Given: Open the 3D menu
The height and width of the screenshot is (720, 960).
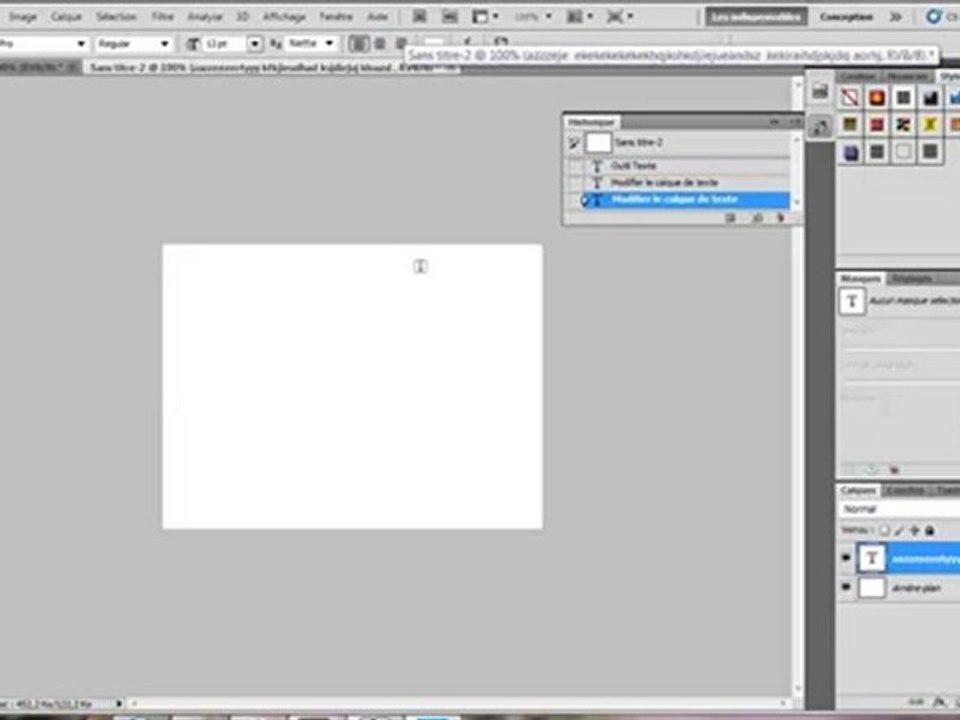Looking at the screenshot, I should pyautogui.click(x=243, y=17).
